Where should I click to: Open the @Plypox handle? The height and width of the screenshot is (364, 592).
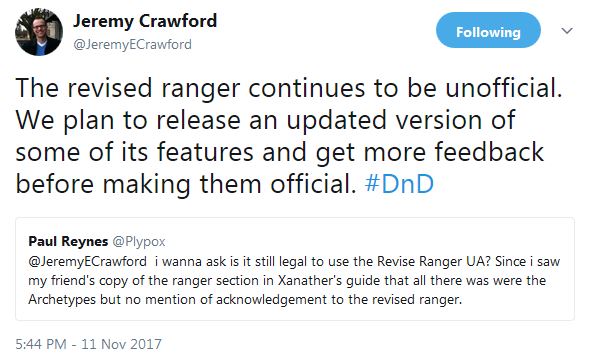[x=139, y=242]
